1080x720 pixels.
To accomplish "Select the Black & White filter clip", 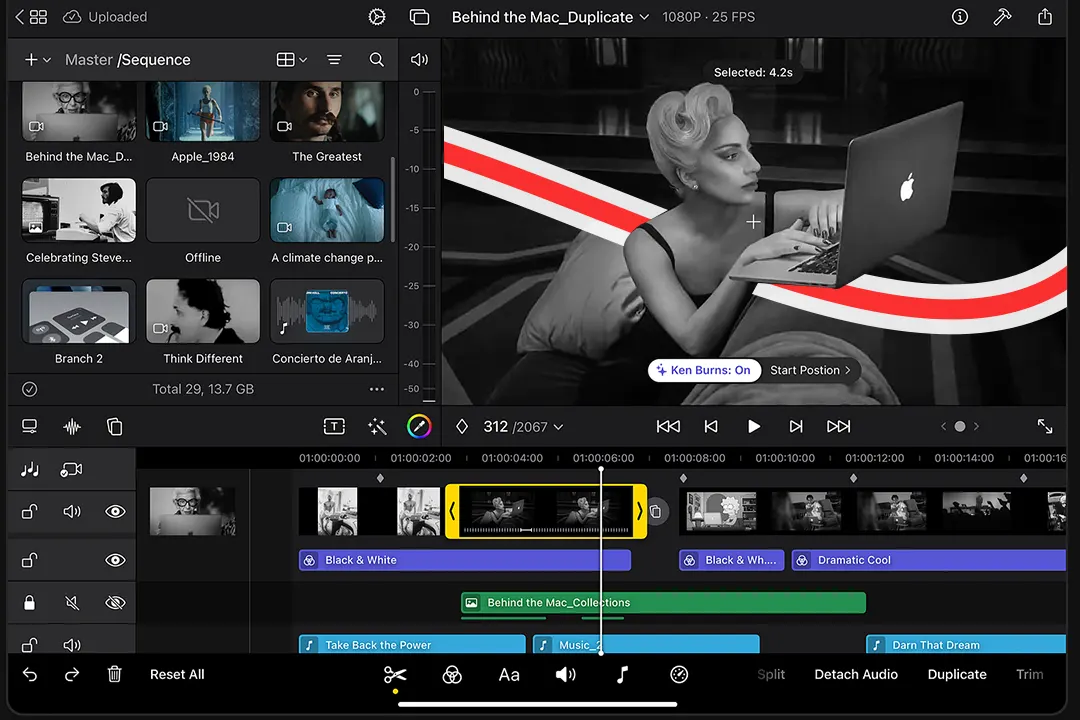I will click(x=465, y=560).
